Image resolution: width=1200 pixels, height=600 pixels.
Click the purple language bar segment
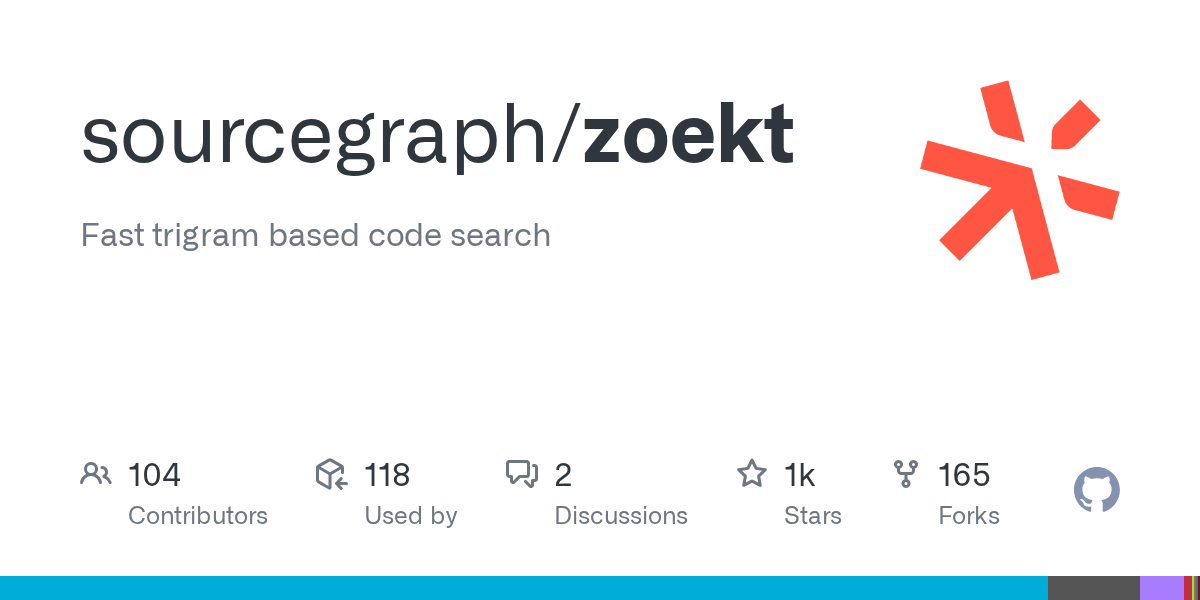click(1161, 588)
